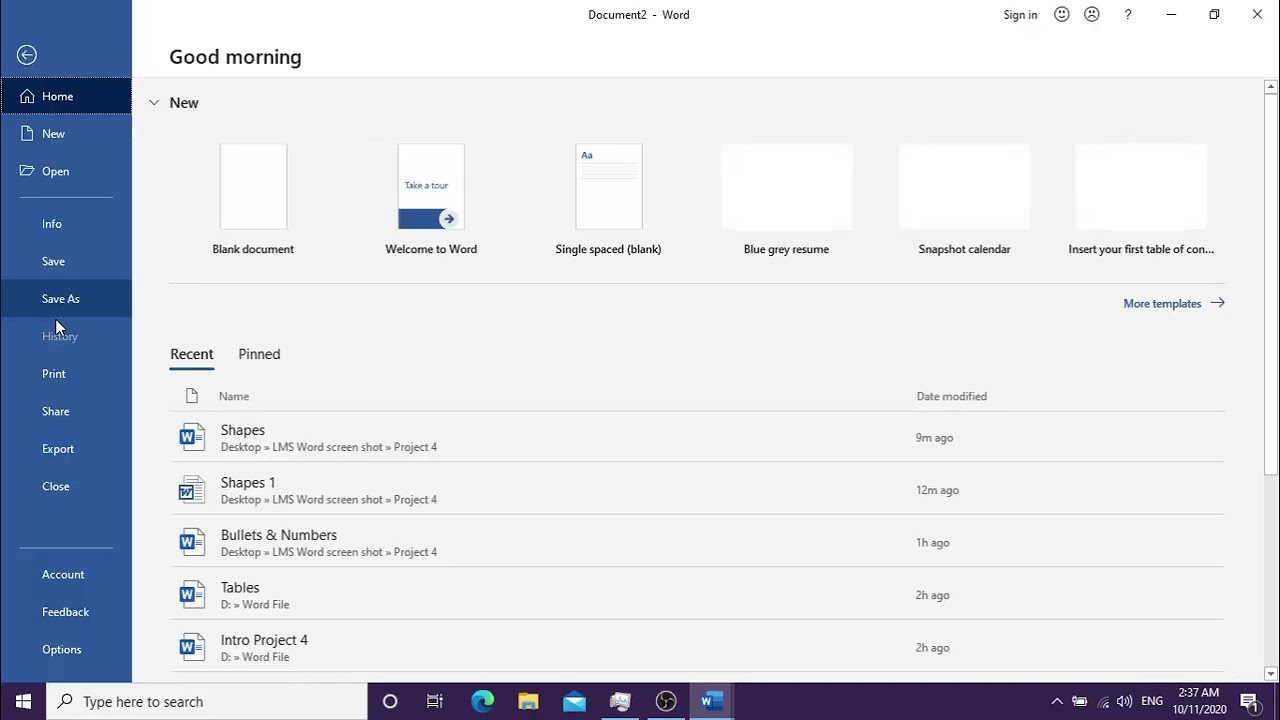Click the taskbar search box

[x=208, y=702]
